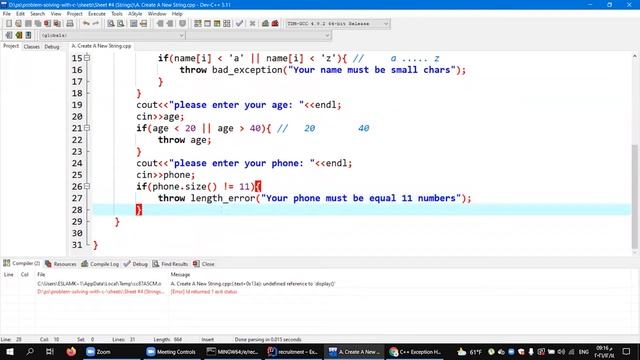
Task: Open the AStyle menu
Action: (x=135, y=13)
